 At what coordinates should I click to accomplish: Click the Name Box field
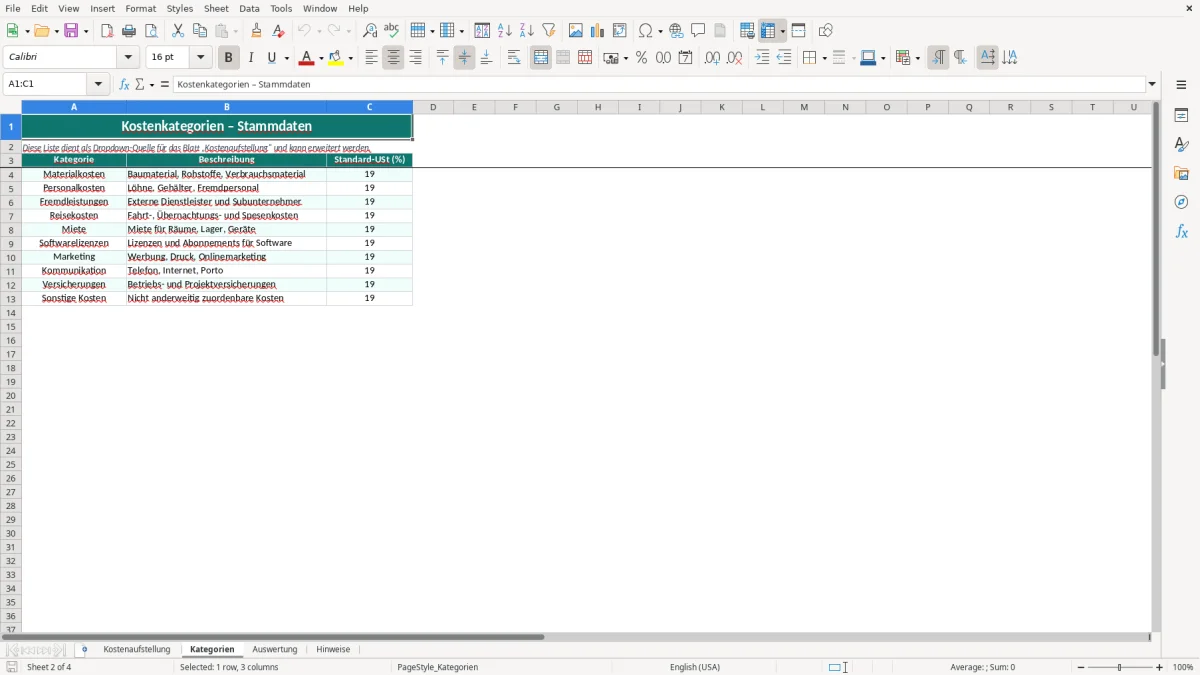coord(47,85)
